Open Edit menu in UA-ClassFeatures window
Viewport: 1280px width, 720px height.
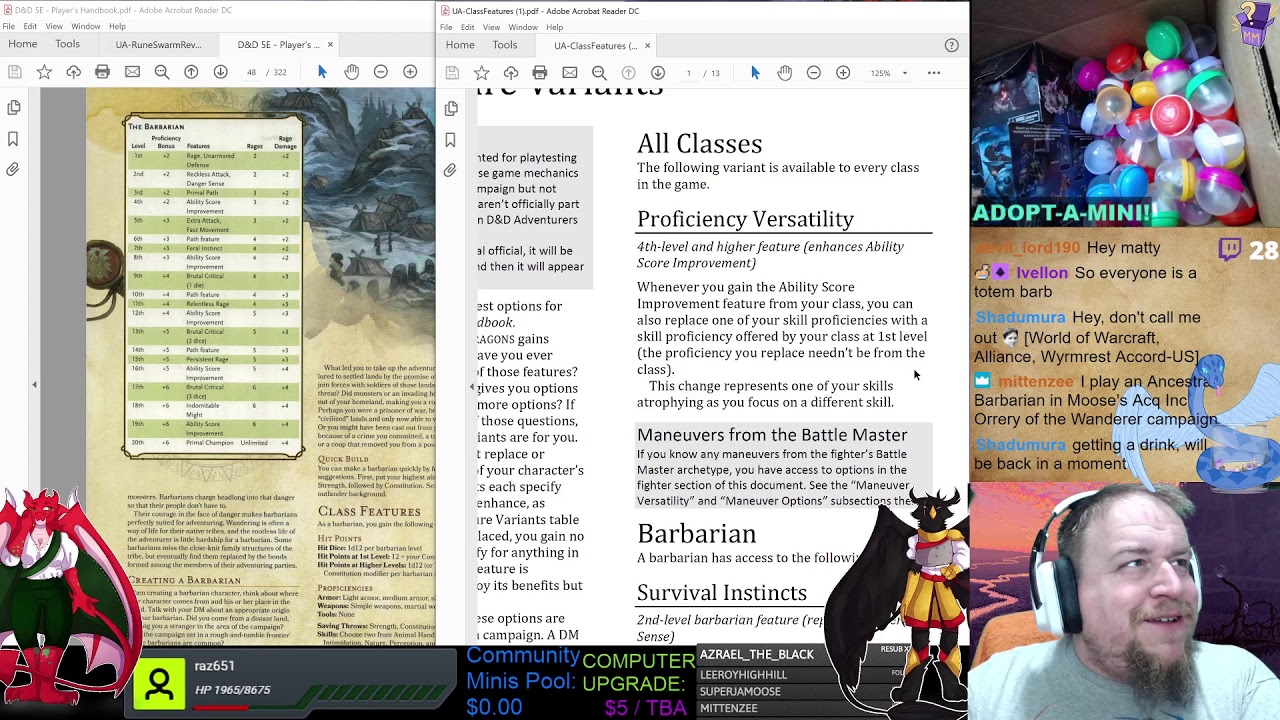pyautogui.click(x=467, y=27)
